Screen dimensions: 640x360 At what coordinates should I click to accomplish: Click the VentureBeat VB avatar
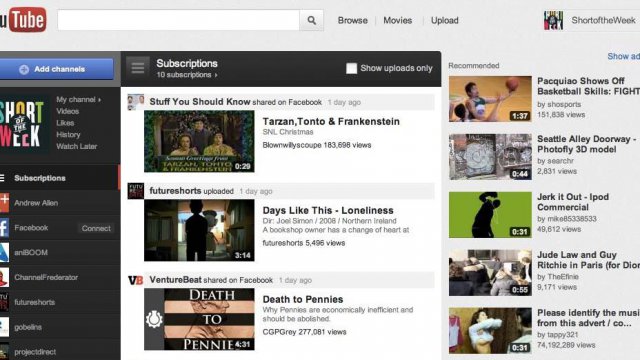136,280
